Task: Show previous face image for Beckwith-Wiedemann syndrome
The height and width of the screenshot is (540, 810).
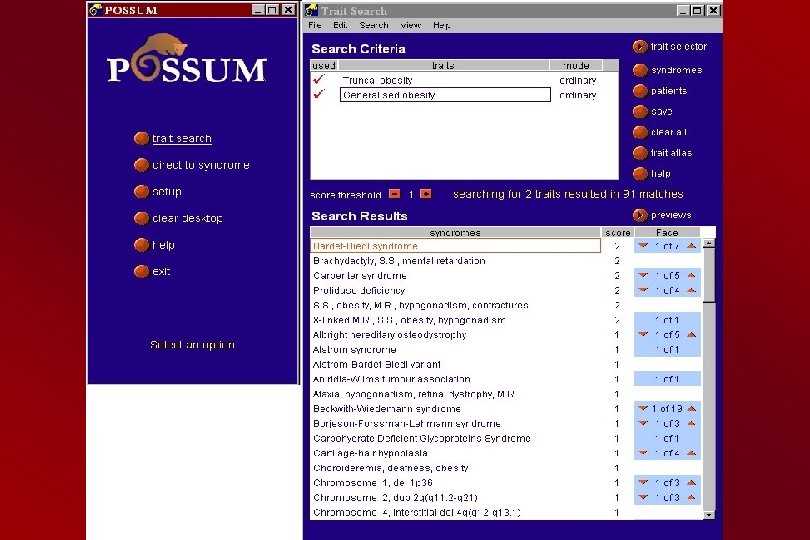Action: click(x=643, y=409)
